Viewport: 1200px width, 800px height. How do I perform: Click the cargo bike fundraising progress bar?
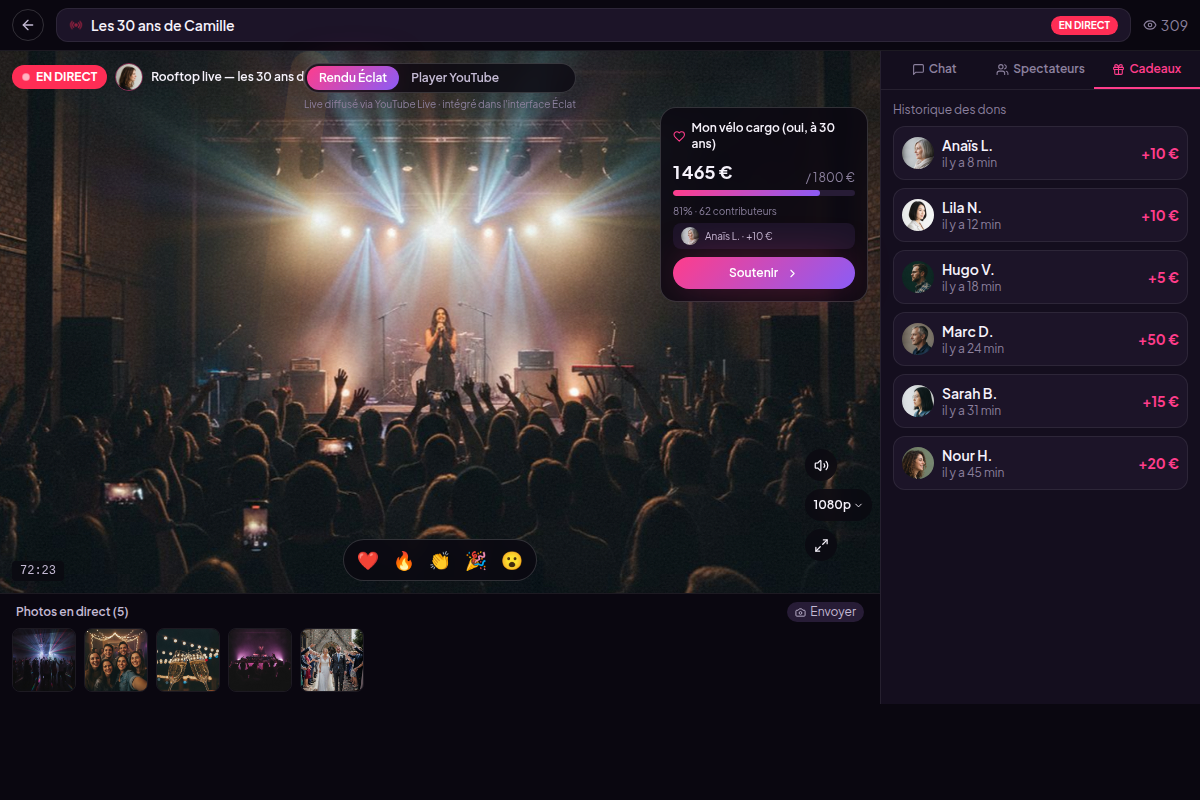(764, 193)
